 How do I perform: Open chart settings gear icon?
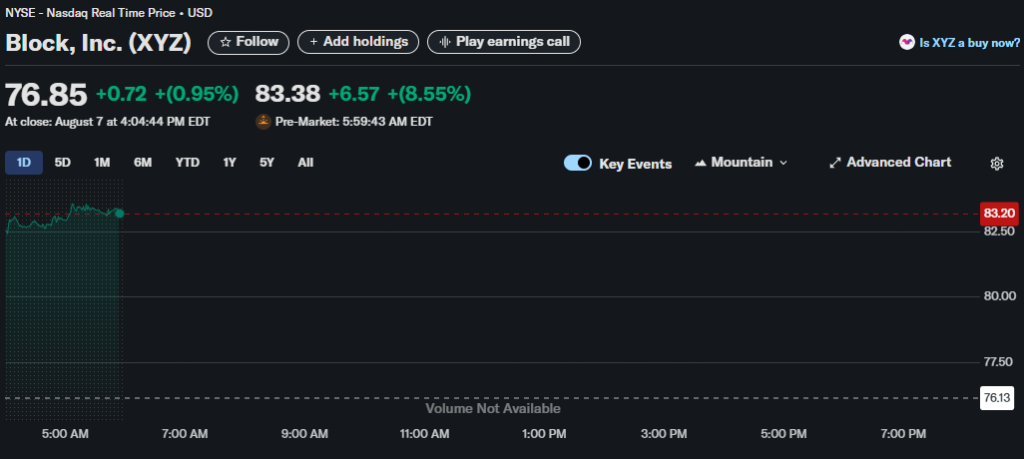point(997,164)
